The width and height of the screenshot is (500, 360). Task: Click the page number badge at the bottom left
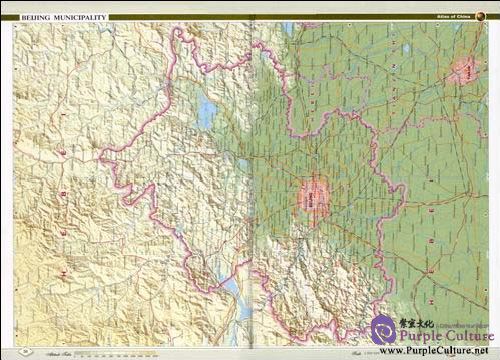pyautogui.click(x=27, y=351)
